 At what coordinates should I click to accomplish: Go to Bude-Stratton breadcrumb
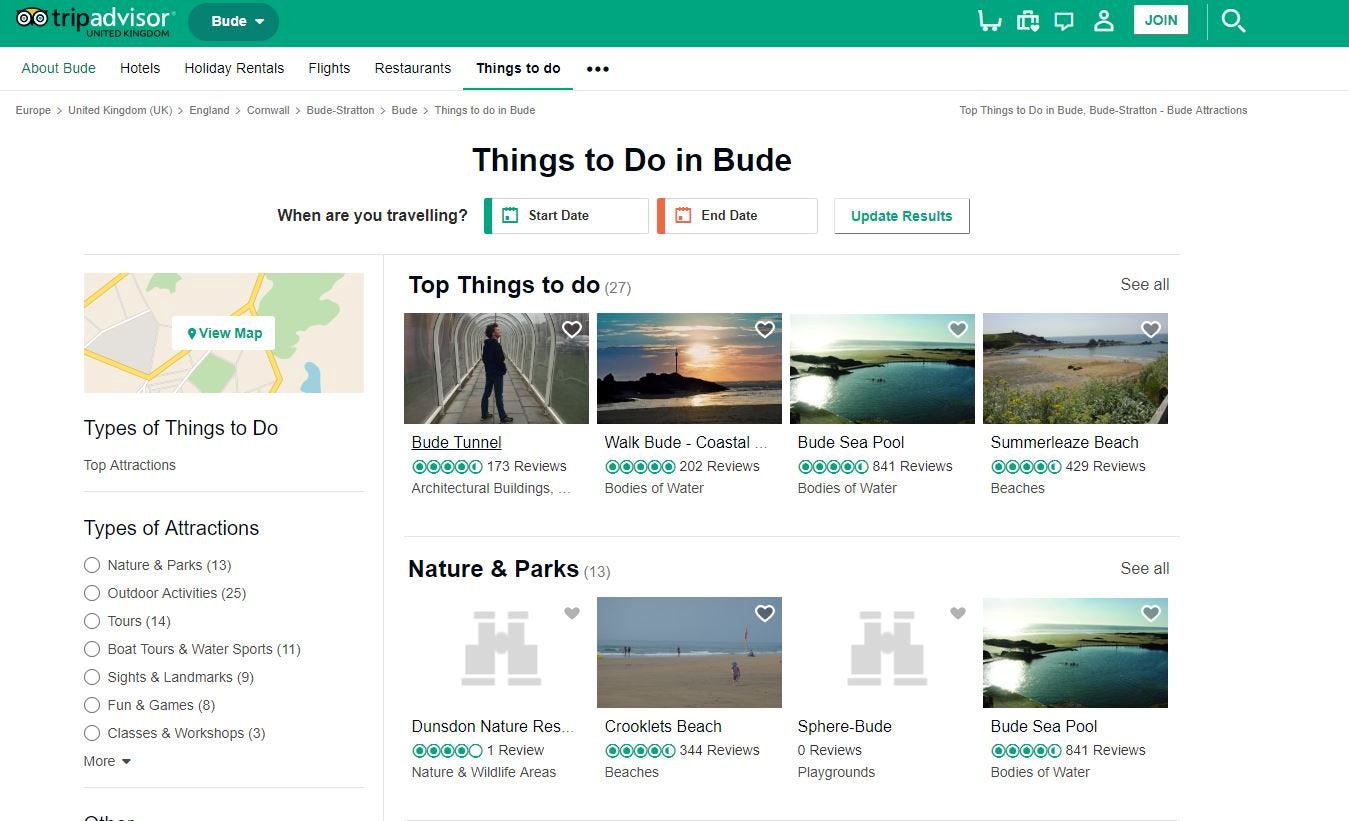coord(340,110)
